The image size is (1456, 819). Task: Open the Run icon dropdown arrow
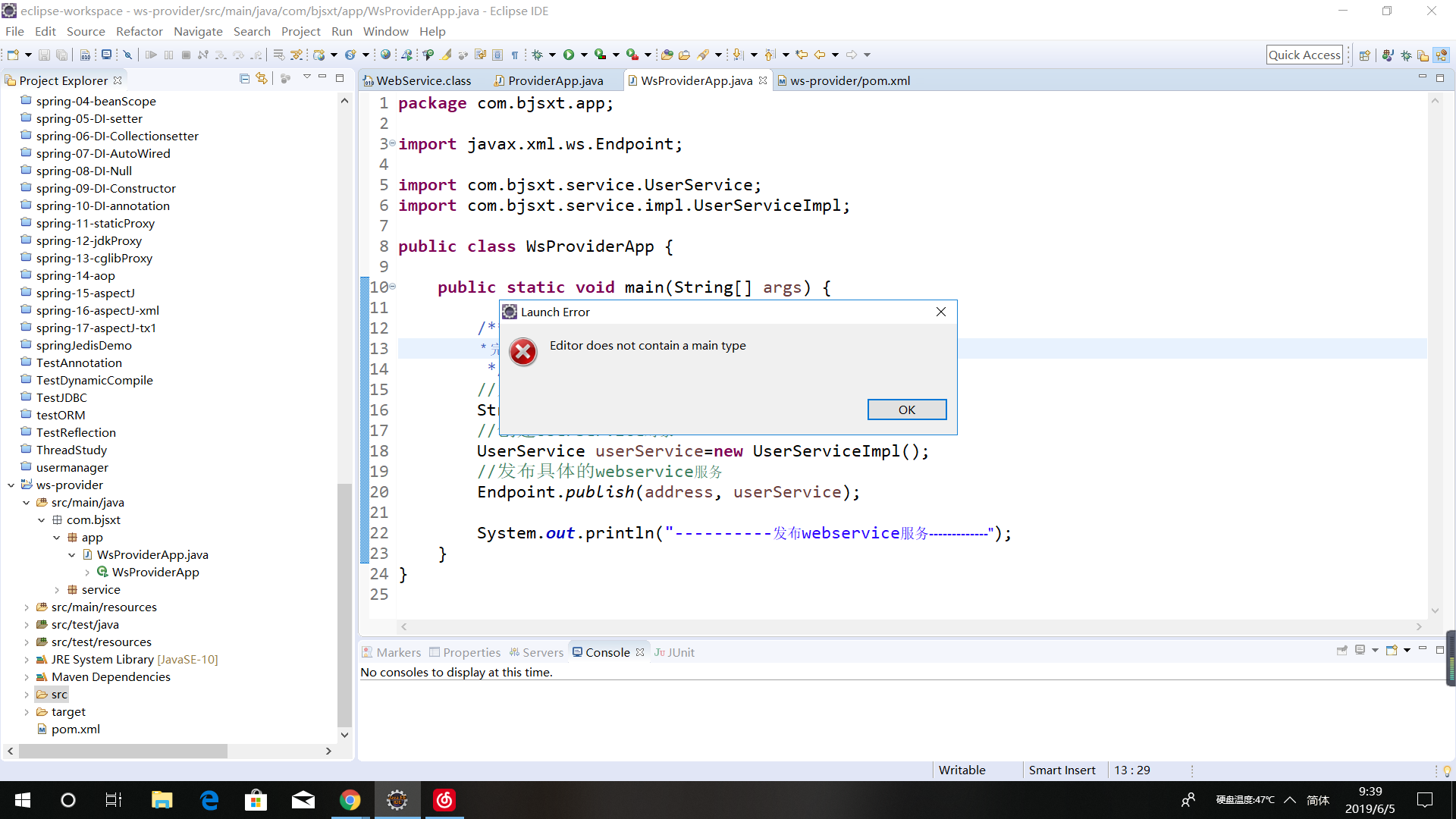[x=584, y=55]
